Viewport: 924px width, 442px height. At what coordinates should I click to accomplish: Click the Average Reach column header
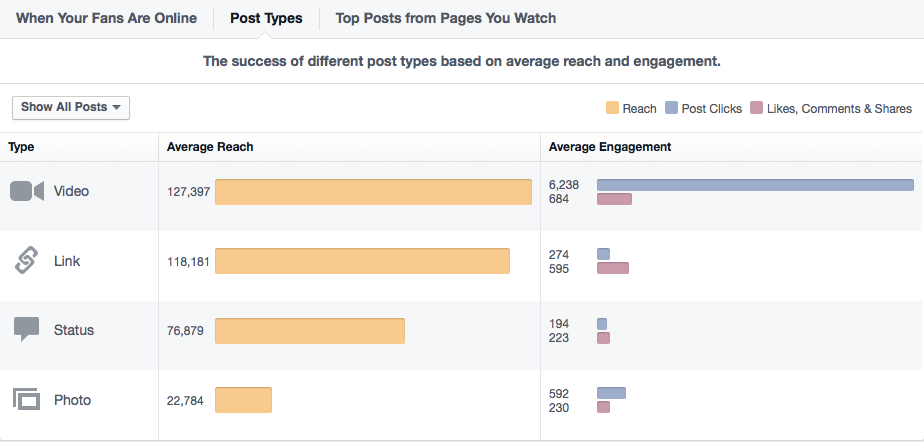[210, 147]
